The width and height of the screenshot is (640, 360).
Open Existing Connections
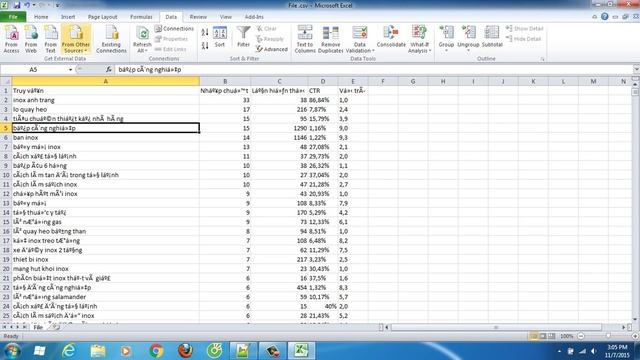point(111,39)
